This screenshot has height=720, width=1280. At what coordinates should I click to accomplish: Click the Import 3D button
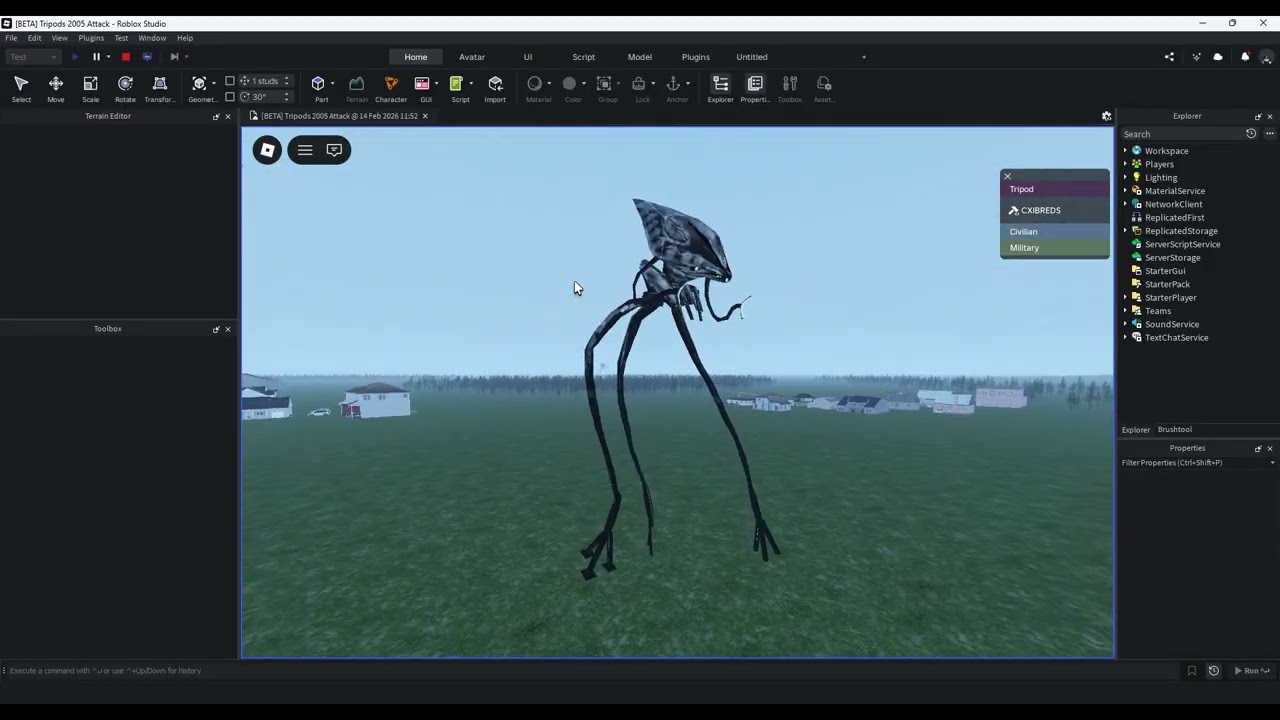click(x=495, y=88)
